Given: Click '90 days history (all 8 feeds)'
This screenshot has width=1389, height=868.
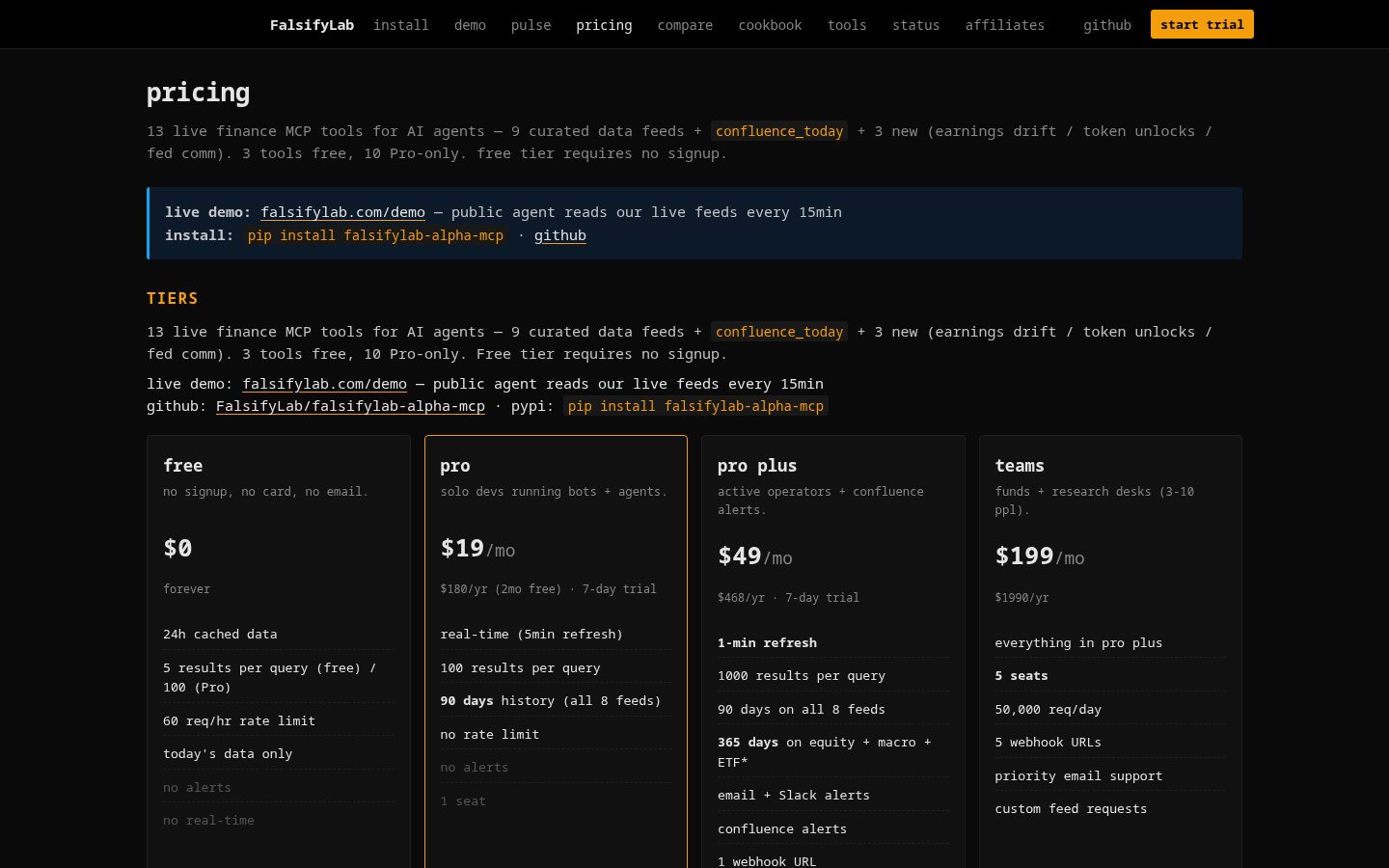Looking at the screenshot, I should click(x=551, y=701).
